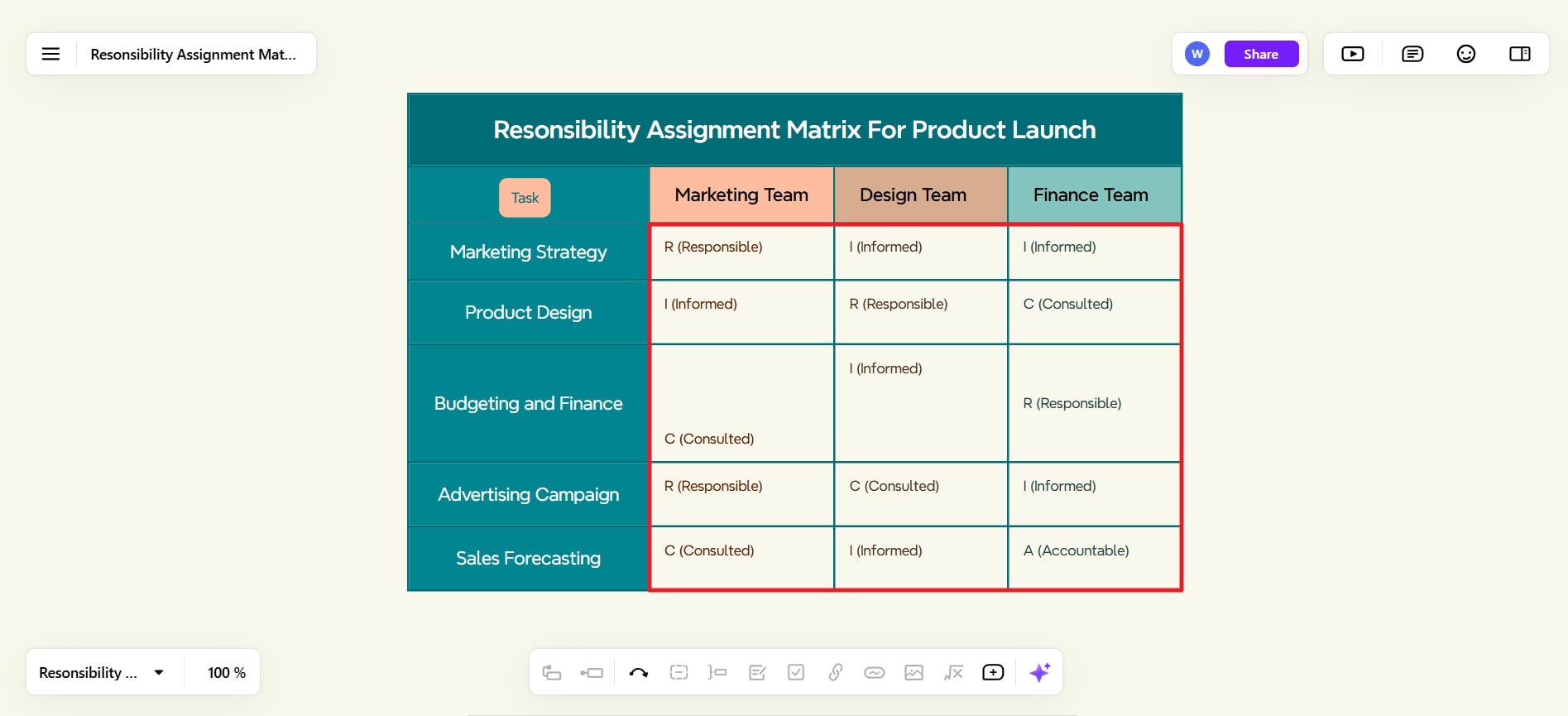Select the Product Design row header
Image resolution: width=1568 pixels, height=716 pixels.
[528, 312]
